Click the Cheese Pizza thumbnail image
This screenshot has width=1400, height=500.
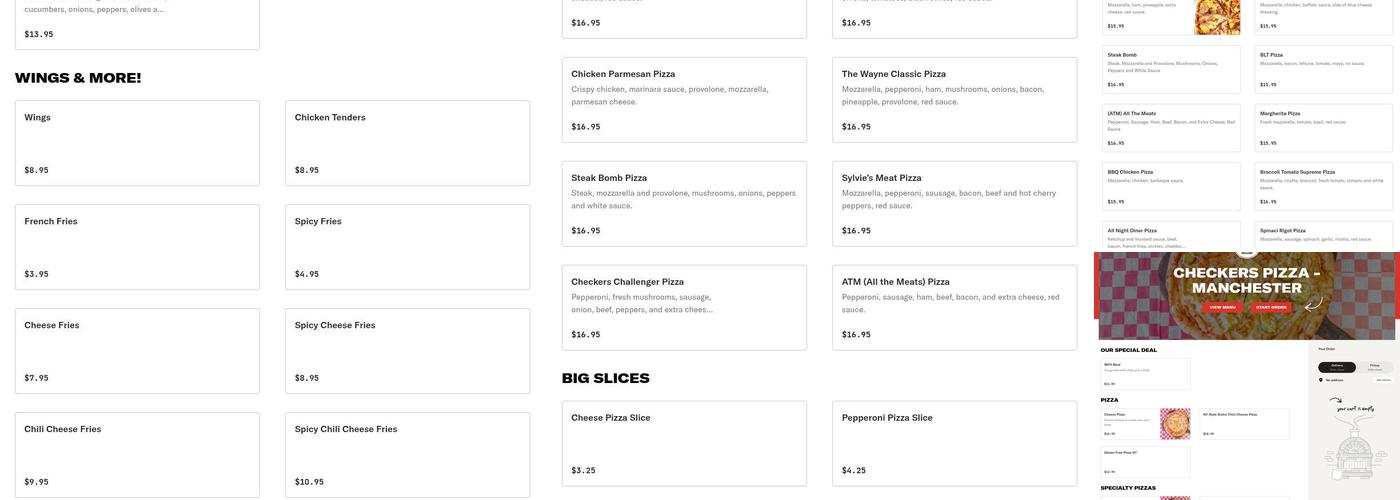click(1175, 423)
